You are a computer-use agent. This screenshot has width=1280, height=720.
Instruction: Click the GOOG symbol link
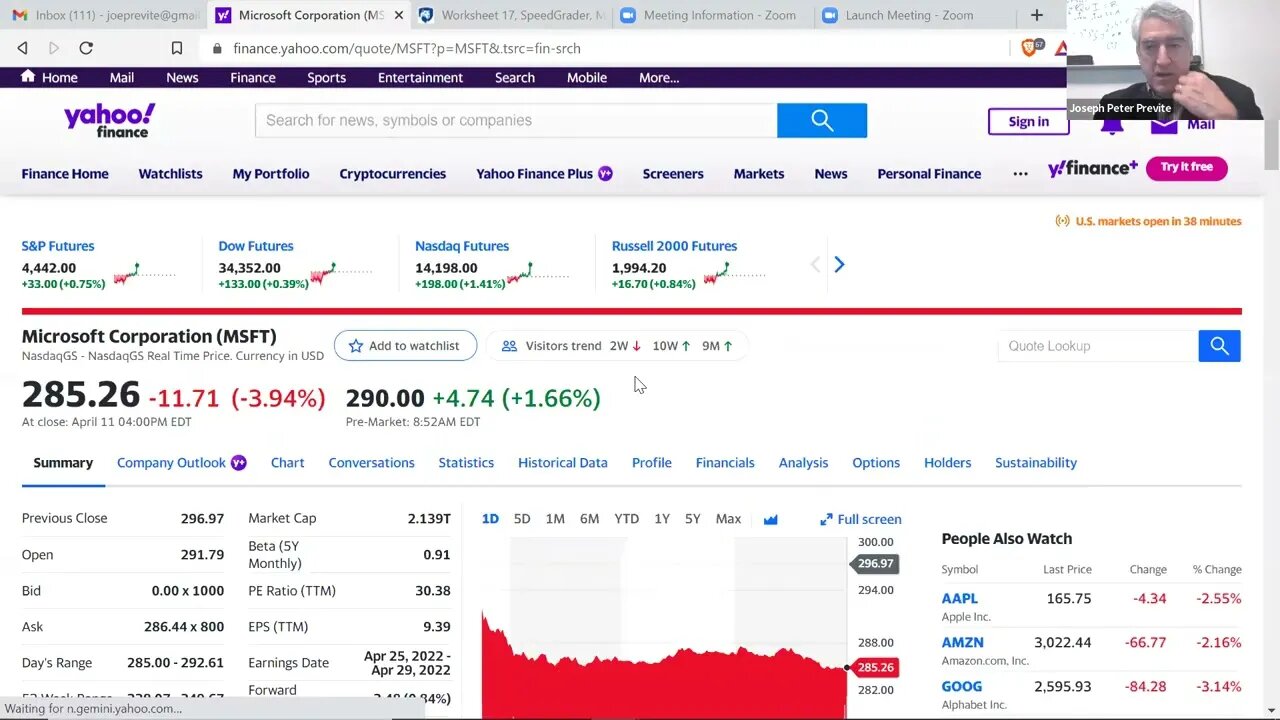pyautogui.click(x=961, y=686)
